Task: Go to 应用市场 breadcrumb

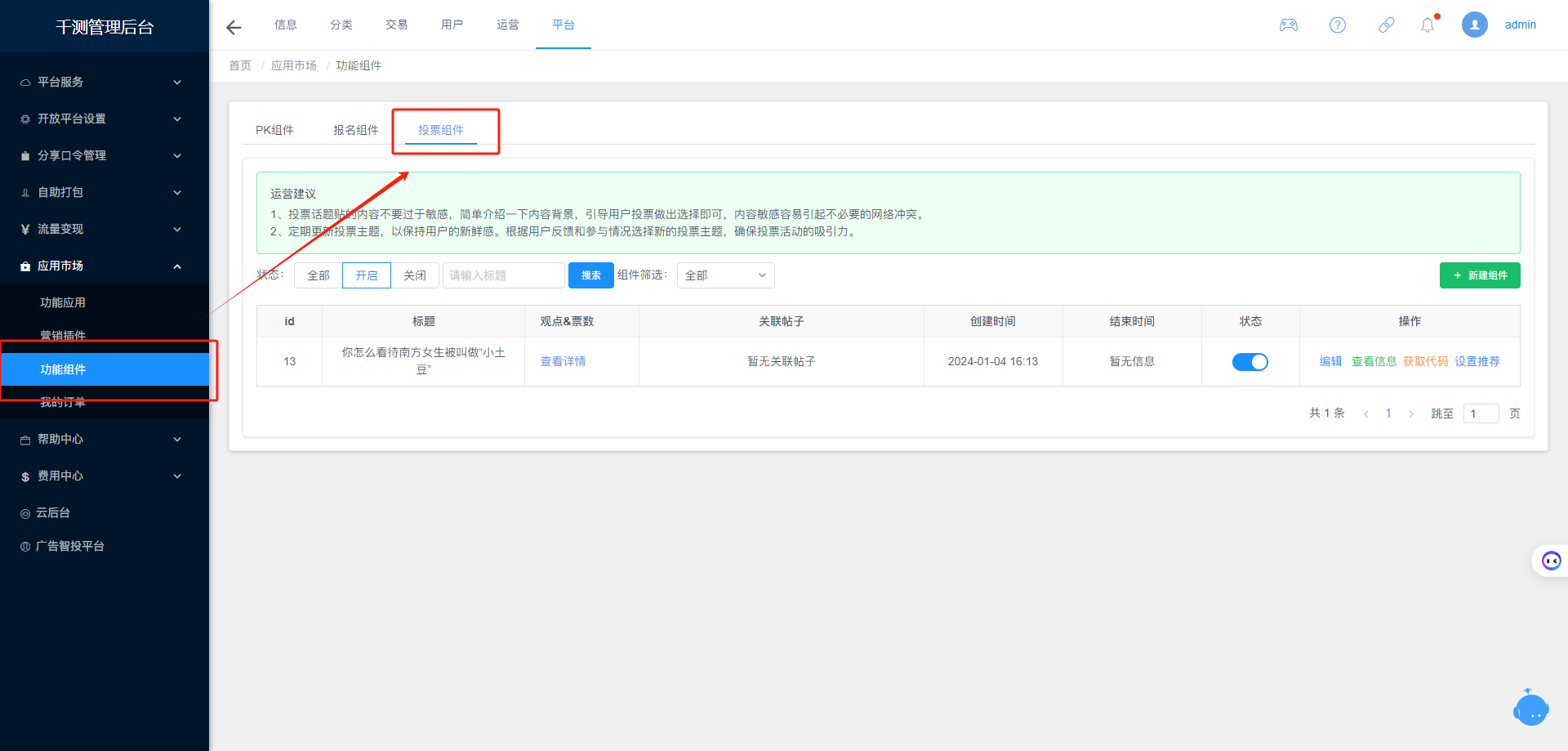Action: click(294, 65)
